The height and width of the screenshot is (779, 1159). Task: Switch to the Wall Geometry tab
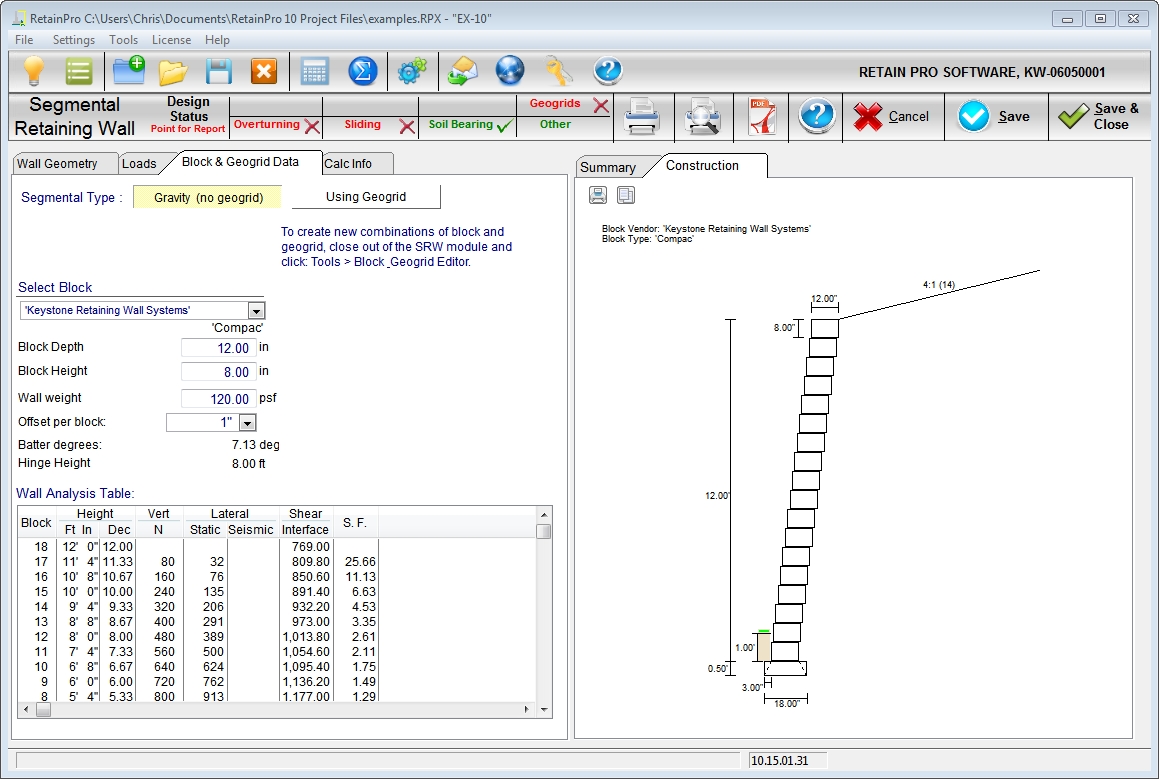pyautogui.click(x=57, y=163)
